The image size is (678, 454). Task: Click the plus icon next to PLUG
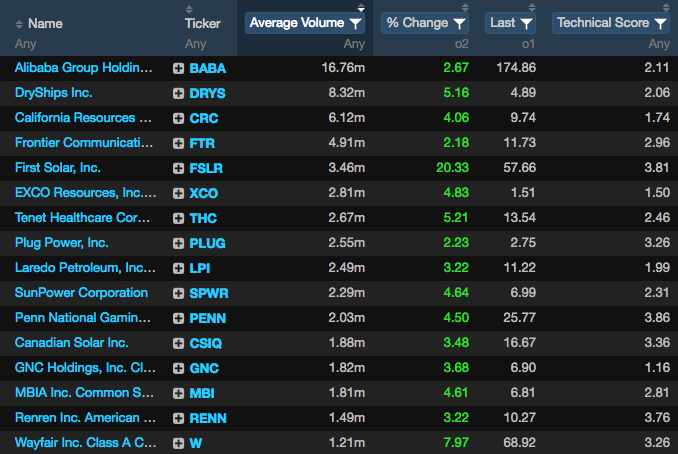pos(178,243)
